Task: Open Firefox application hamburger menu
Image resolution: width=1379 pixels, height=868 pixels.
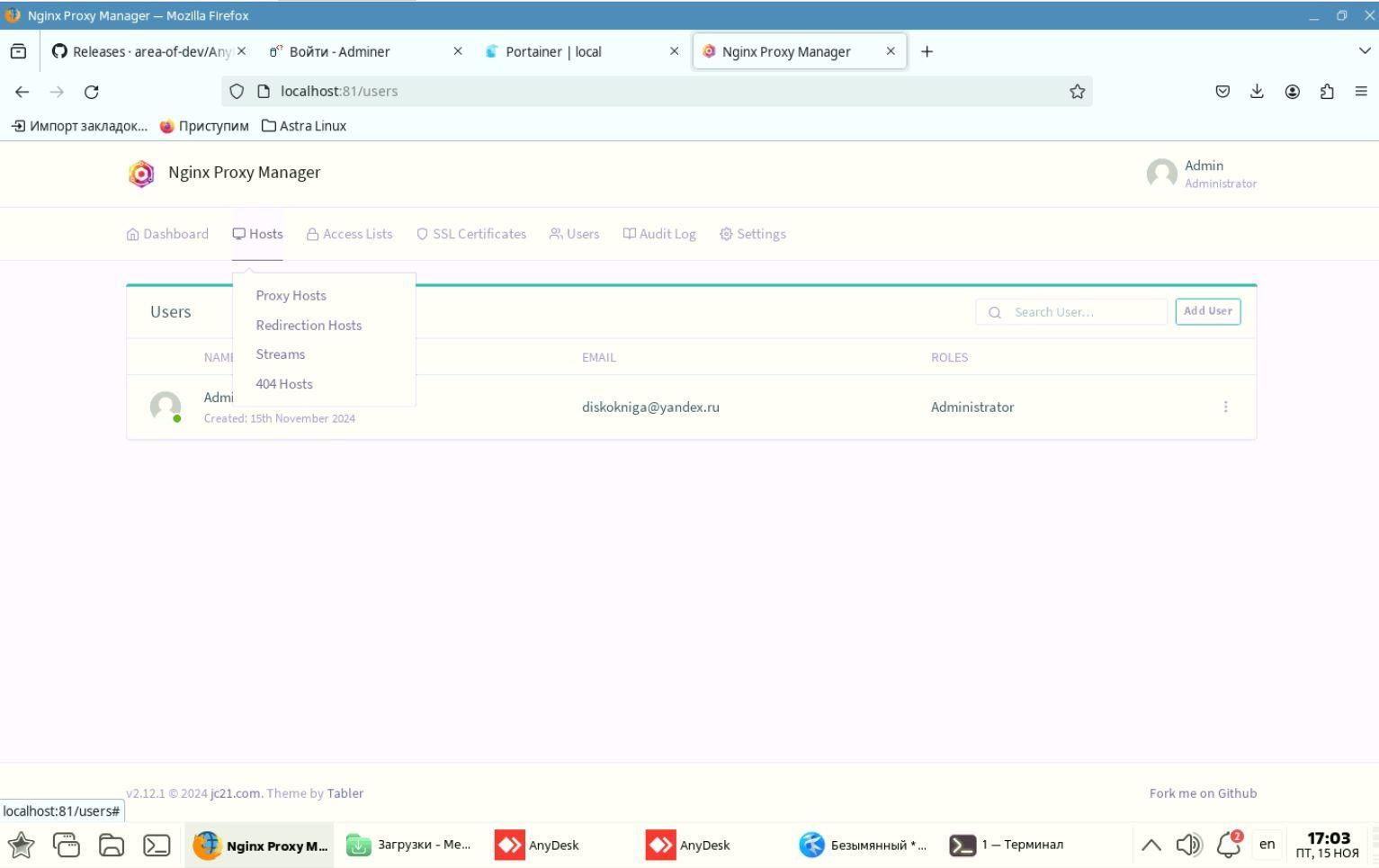Action: (x=1361, y=92)
